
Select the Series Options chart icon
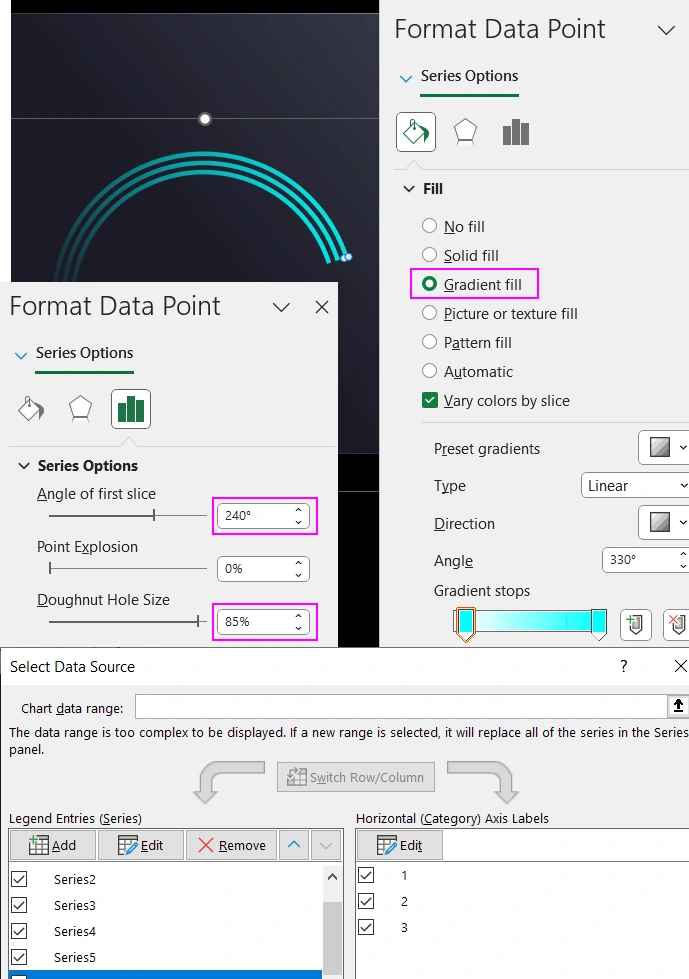click(x=515, y=131)
